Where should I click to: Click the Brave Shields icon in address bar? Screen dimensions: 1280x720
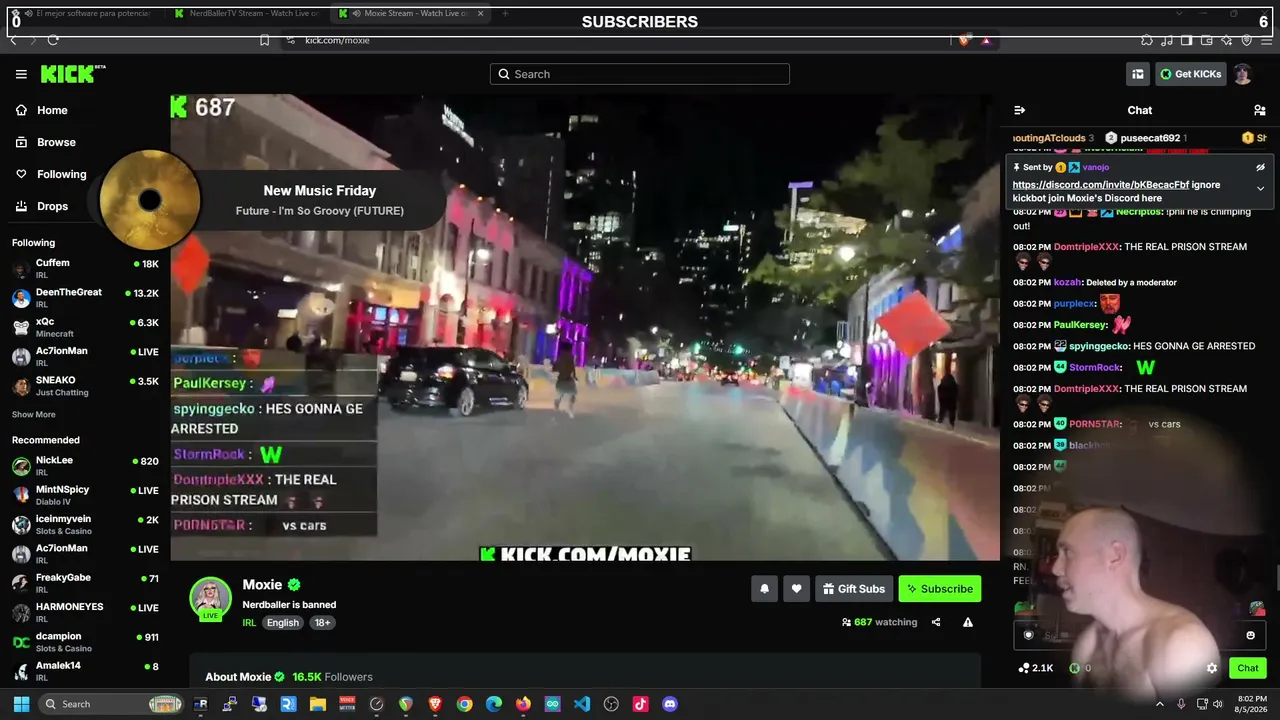click(964, 40)
